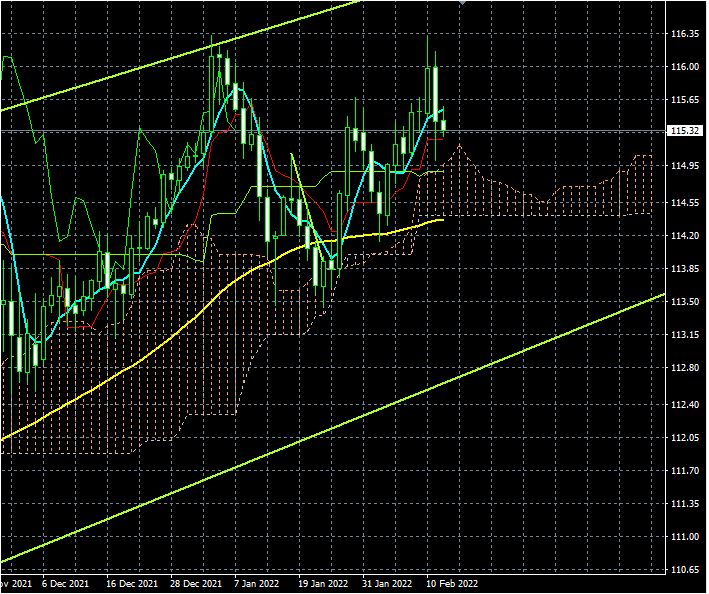709x594 pixels.
Task: Click the 114.55 price axis label
Action: pos(685,203)
